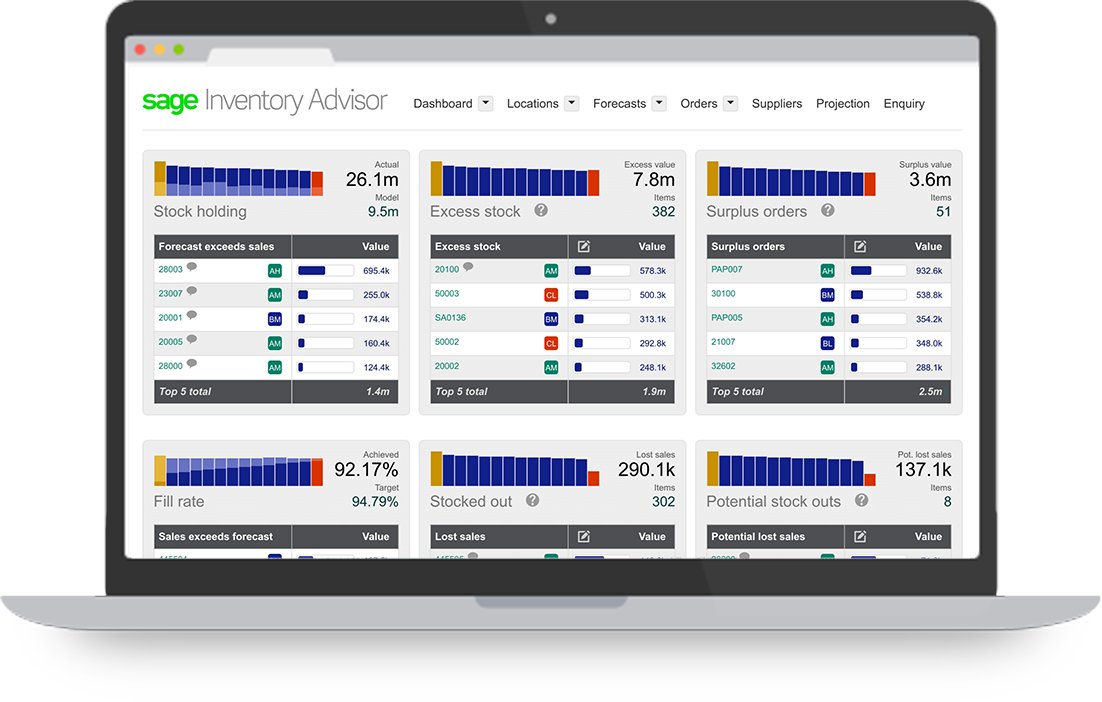Click the Stocked out bar chart
This screenshot has height=702, width=1102.
point(515,469)
